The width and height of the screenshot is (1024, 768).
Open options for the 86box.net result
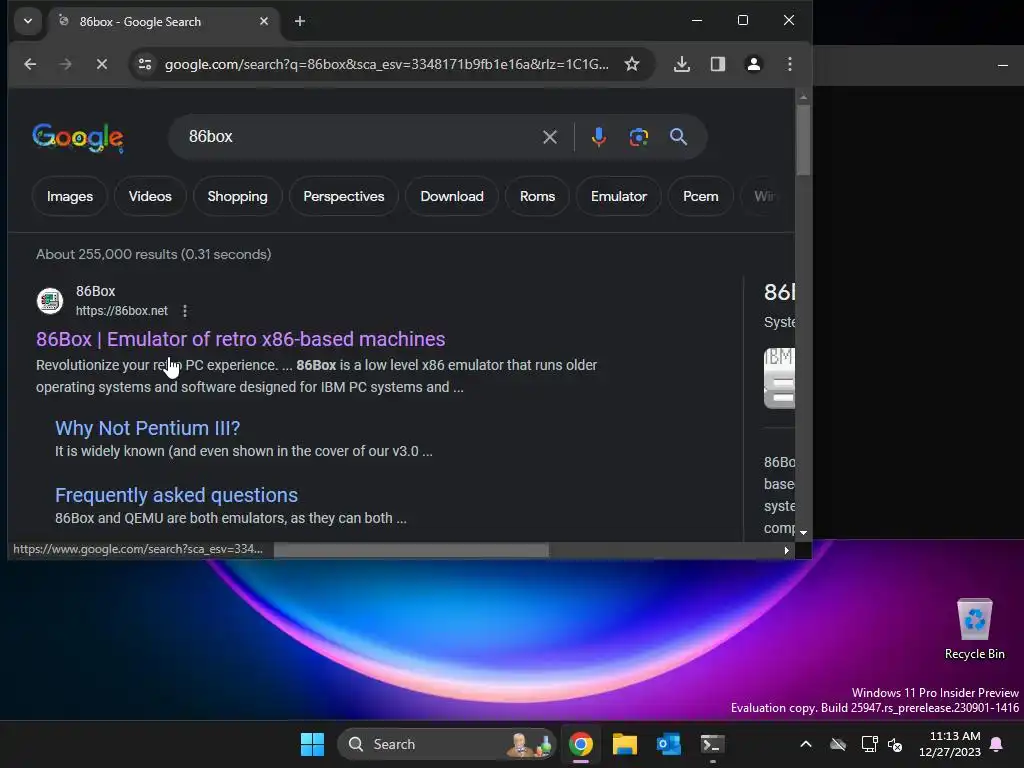click(x=185, y=311)
